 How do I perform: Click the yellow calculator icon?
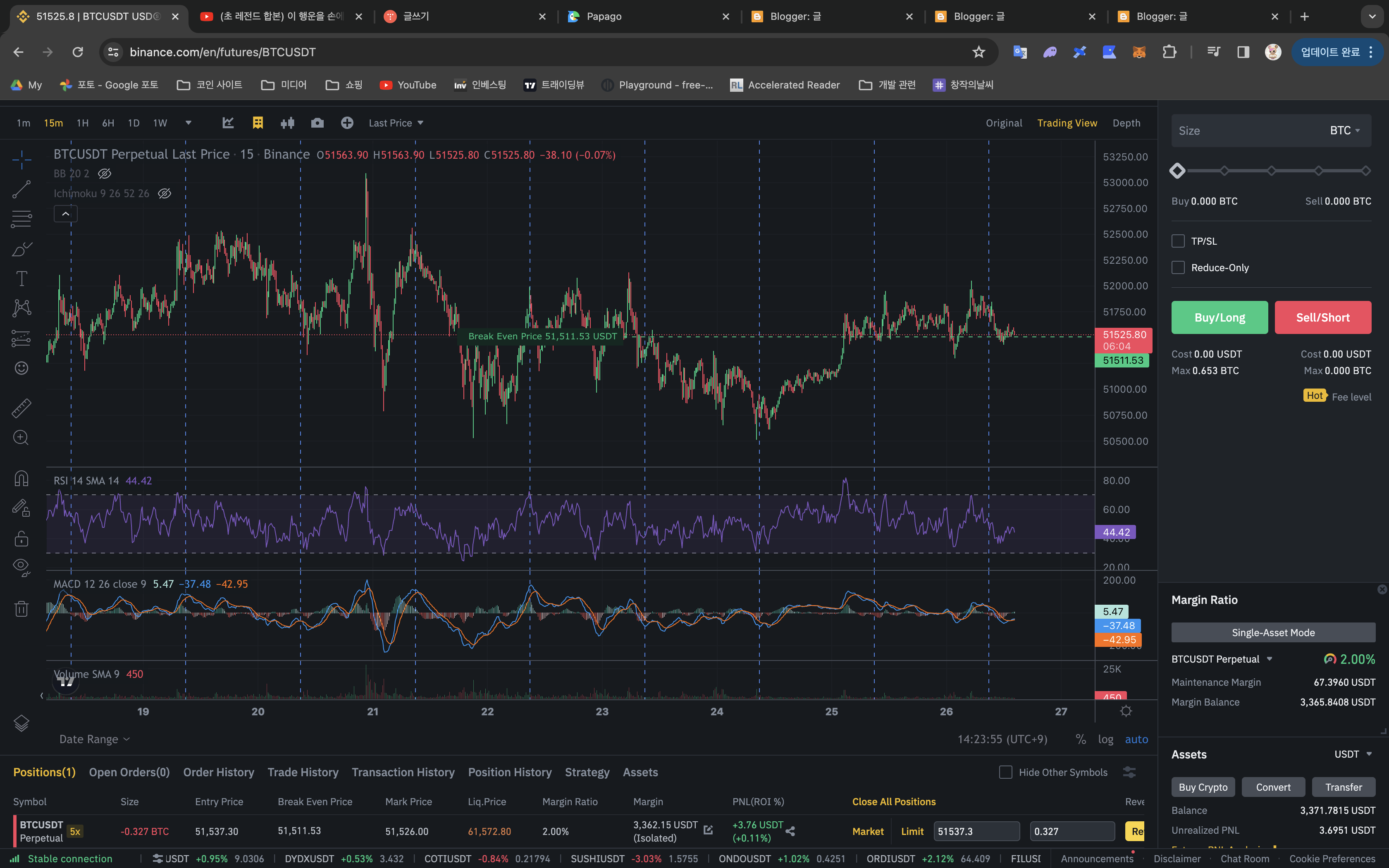258,123
